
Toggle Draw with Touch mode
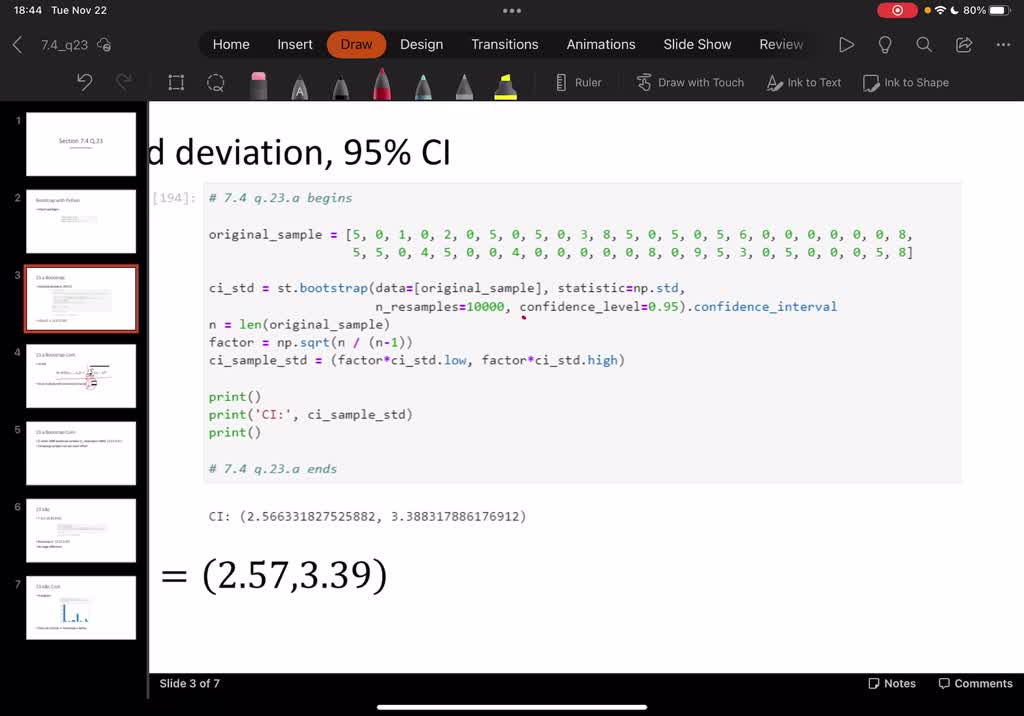click(690, 83)
